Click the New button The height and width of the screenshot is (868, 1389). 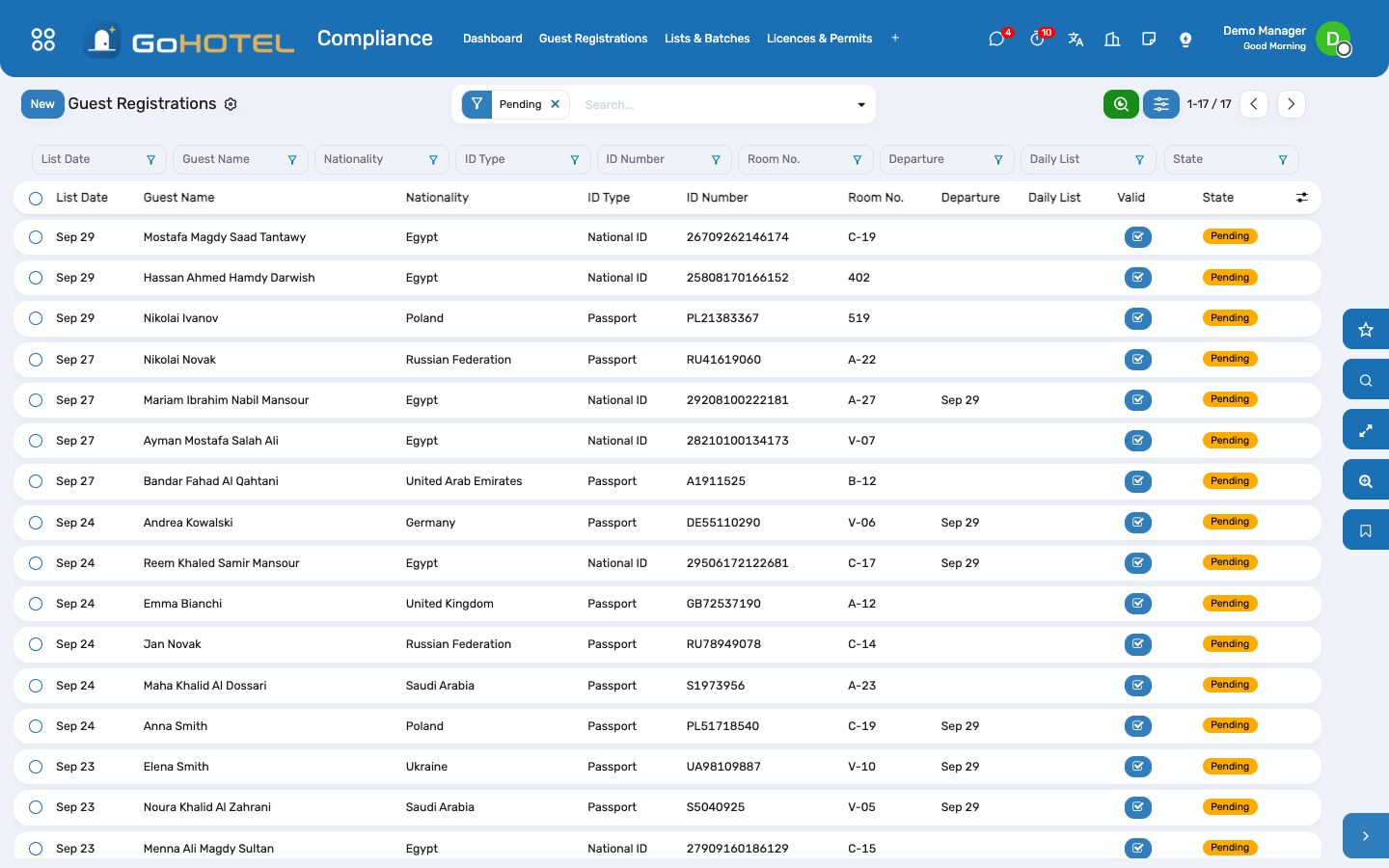pos(42,104)
